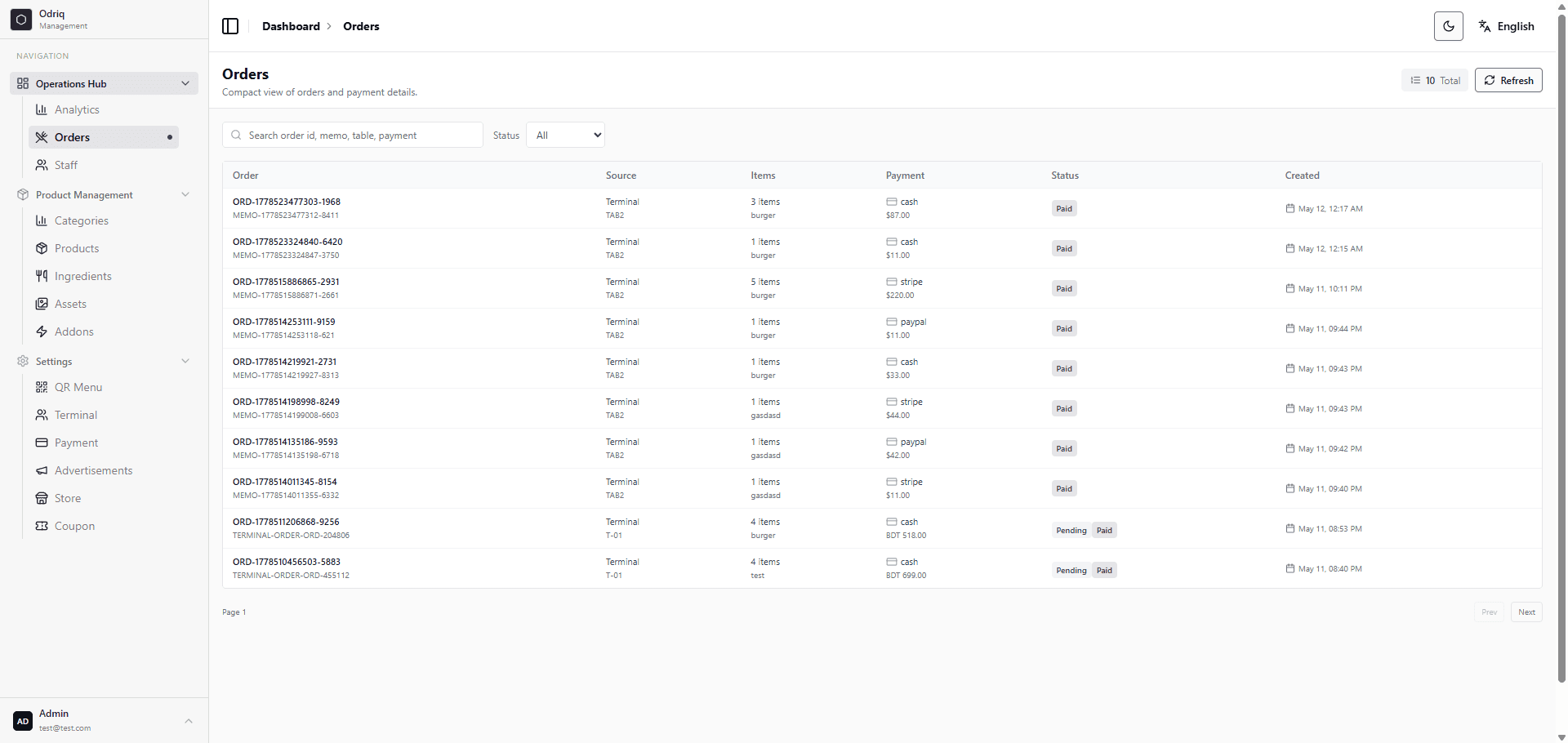Open order ORD-1778523477303-1968
This screenshot has height=743, width=1568.
pos(287,202)
